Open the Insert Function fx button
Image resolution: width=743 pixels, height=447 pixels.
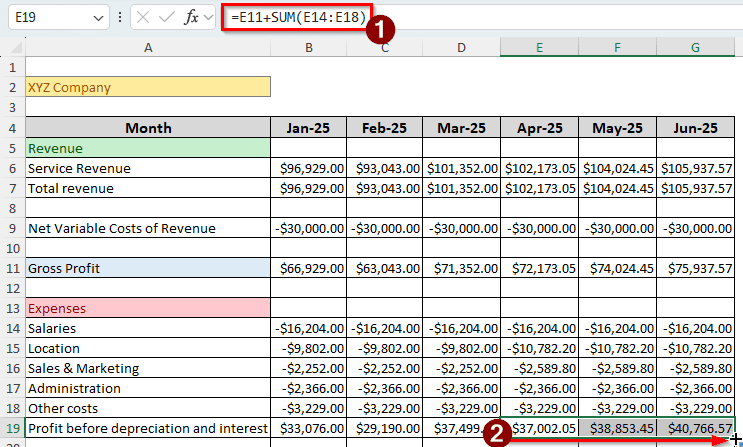pos(193,18)
